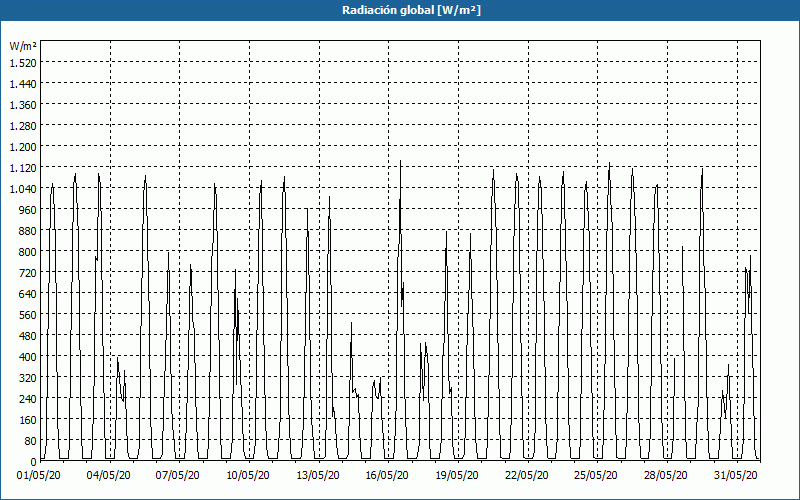Click the W/m² axis unit label
Screen dimensions: 800x500
coord(23,46)
